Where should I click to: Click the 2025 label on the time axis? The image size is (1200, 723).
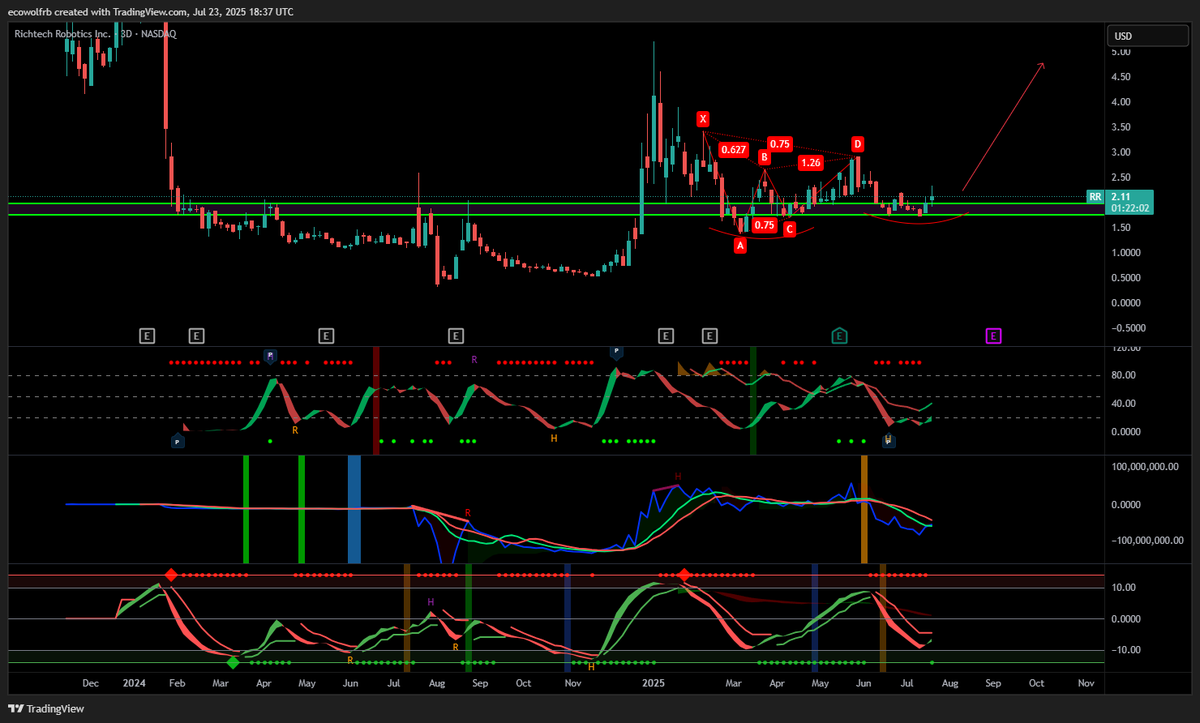pyautogui.click(x=652, y=684)
